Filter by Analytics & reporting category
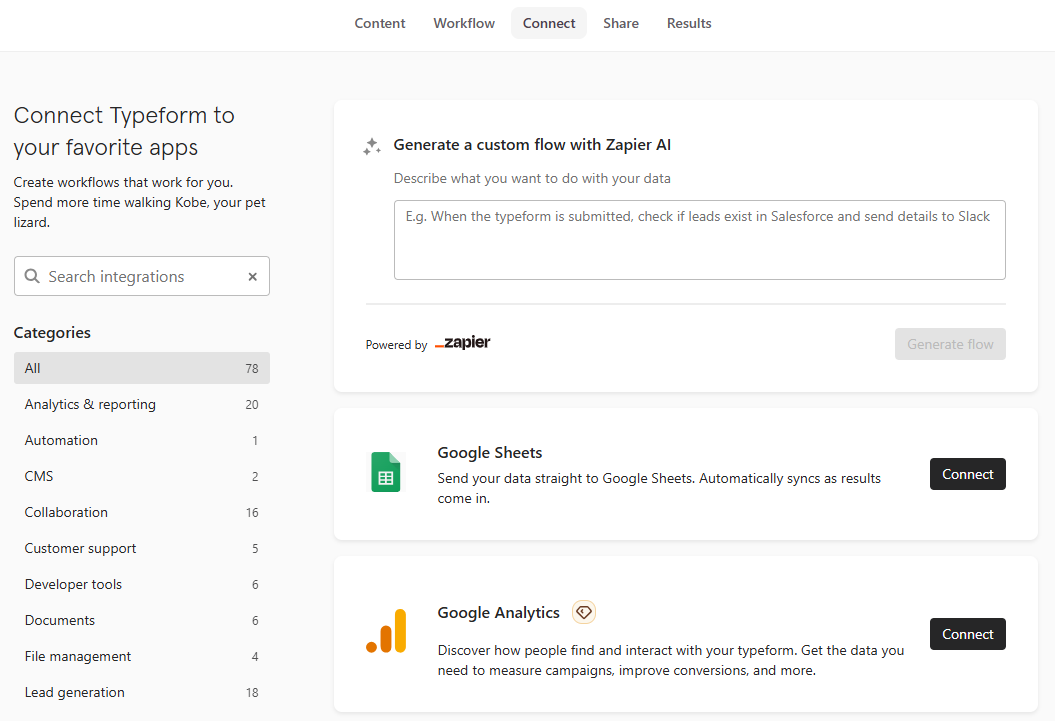Image resolution: width=1055 pixels, height=721 pixels. click(142, 404)
